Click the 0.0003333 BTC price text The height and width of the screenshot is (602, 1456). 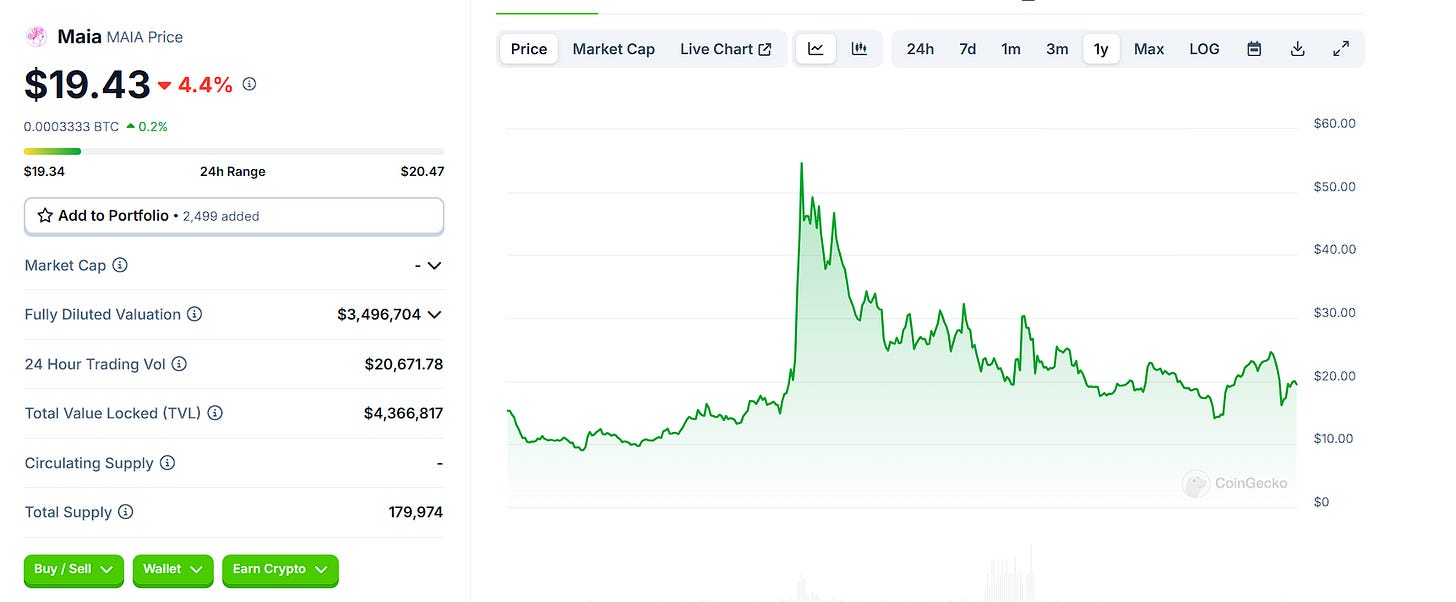[71, 127]
